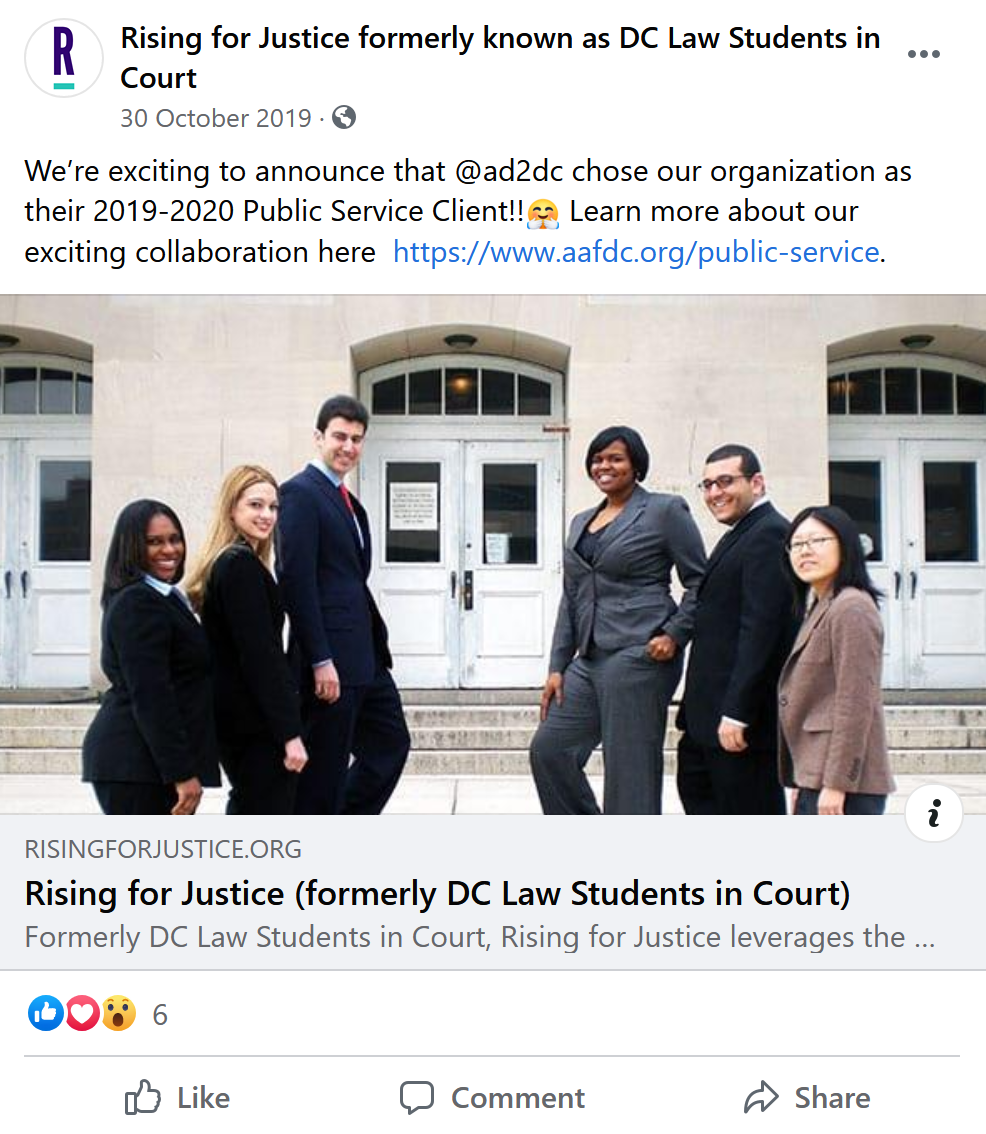Click the arrow Share icon

pyautogui.click(x=761, y=1097)
